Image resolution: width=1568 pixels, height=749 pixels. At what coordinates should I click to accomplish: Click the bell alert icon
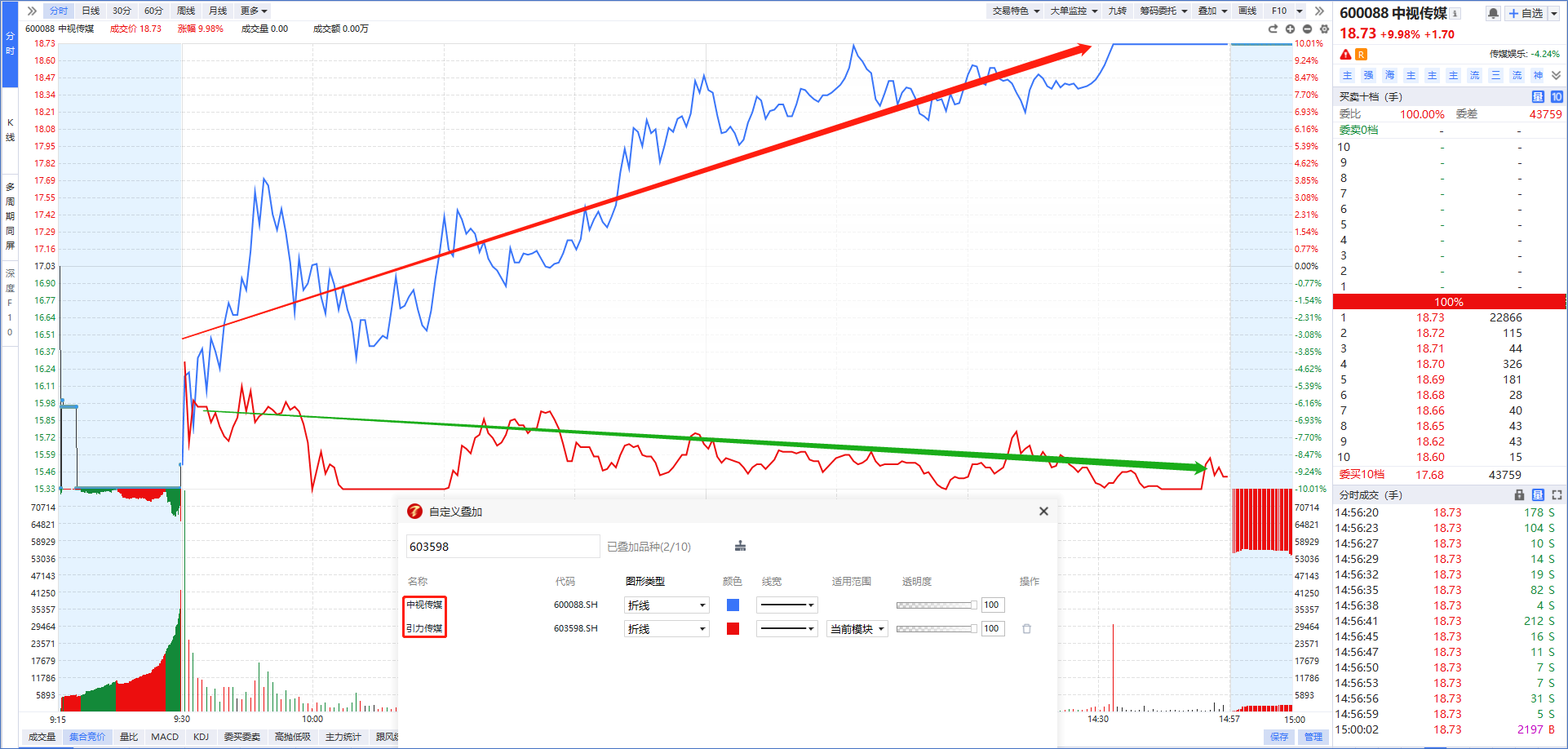(x=1493, y=13)
